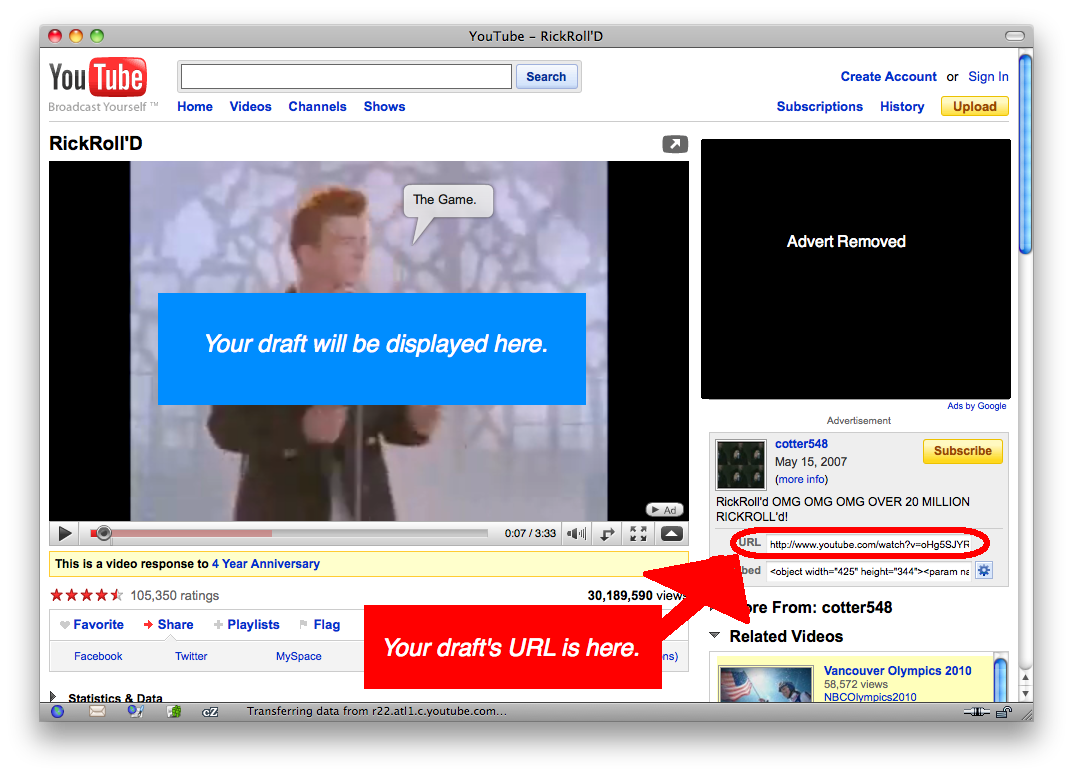Click the yellow Upload button

click(974, 107)
